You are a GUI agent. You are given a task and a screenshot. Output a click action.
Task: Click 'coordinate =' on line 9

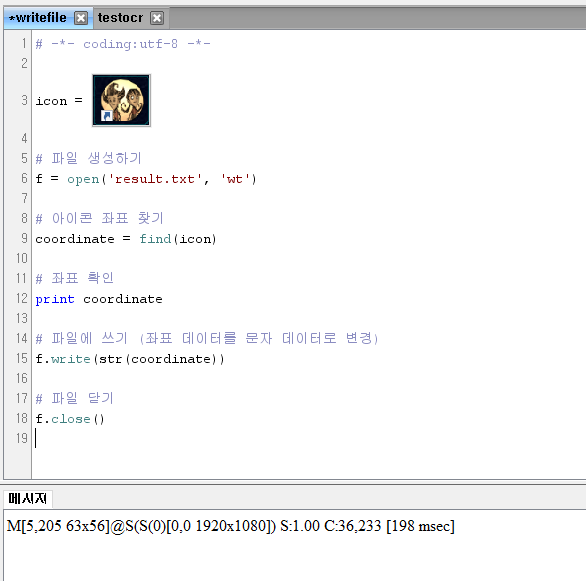point(83,239)
